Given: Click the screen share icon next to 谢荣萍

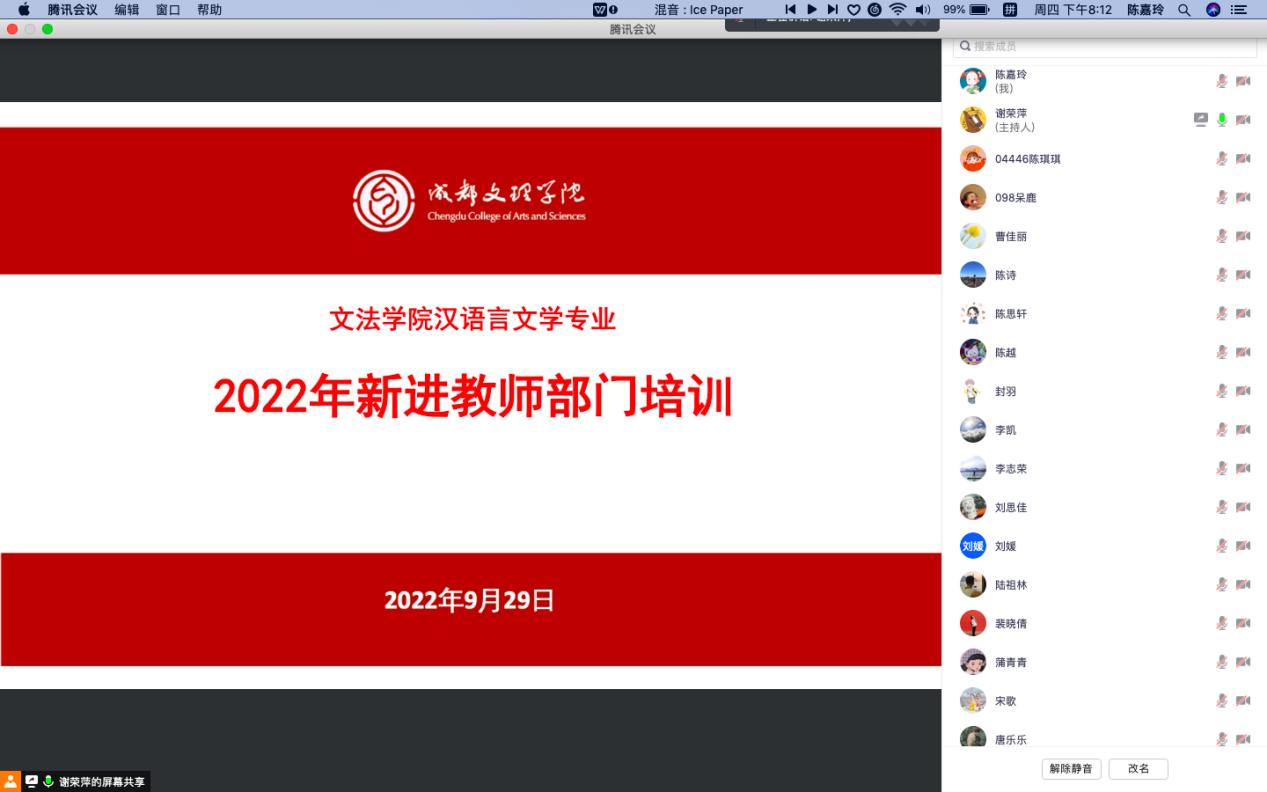Looking at the screenshot, I should pyautogui.click(x=1201, y=120).
